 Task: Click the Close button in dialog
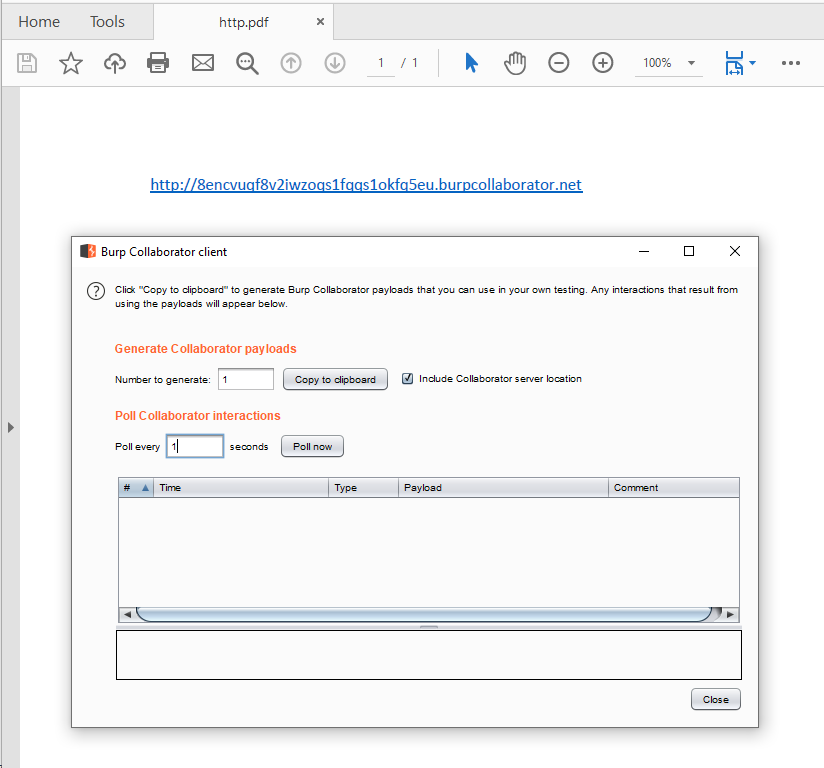(x=716, y=700)
